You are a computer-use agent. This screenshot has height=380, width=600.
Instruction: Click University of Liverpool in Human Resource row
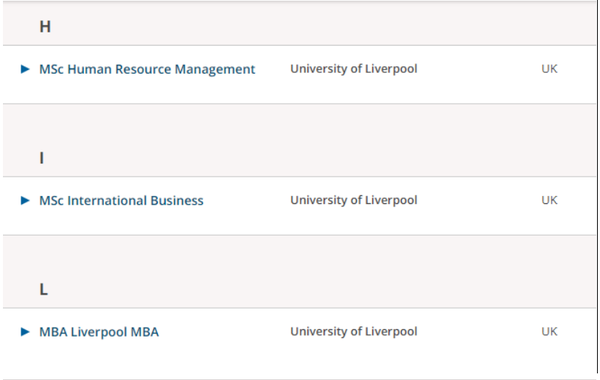coord(354,69)
